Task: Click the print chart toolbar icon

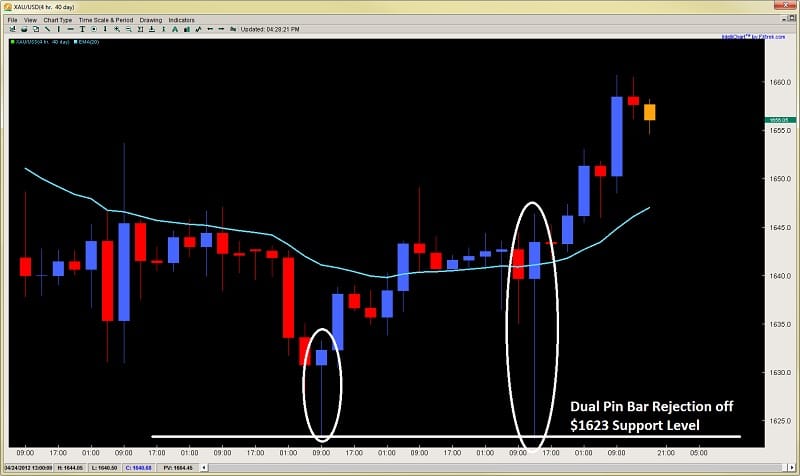Action: point(24,29)
